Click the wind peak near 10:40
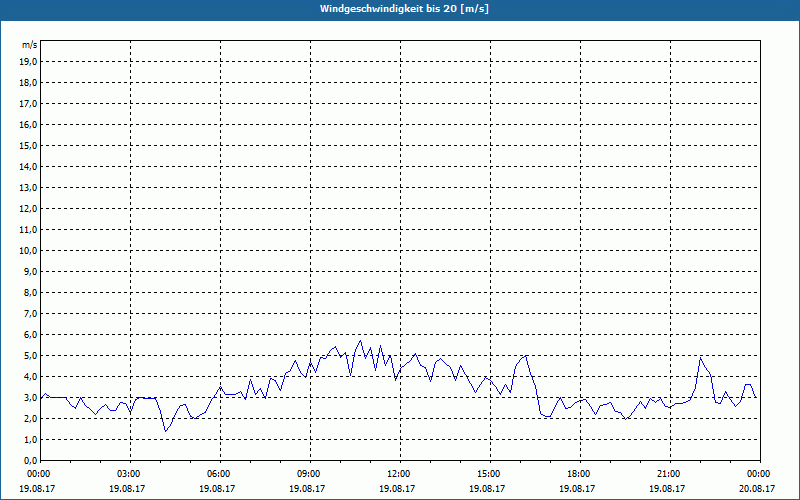The height and width of the screenshot is (500, 800). coord(360,341)
